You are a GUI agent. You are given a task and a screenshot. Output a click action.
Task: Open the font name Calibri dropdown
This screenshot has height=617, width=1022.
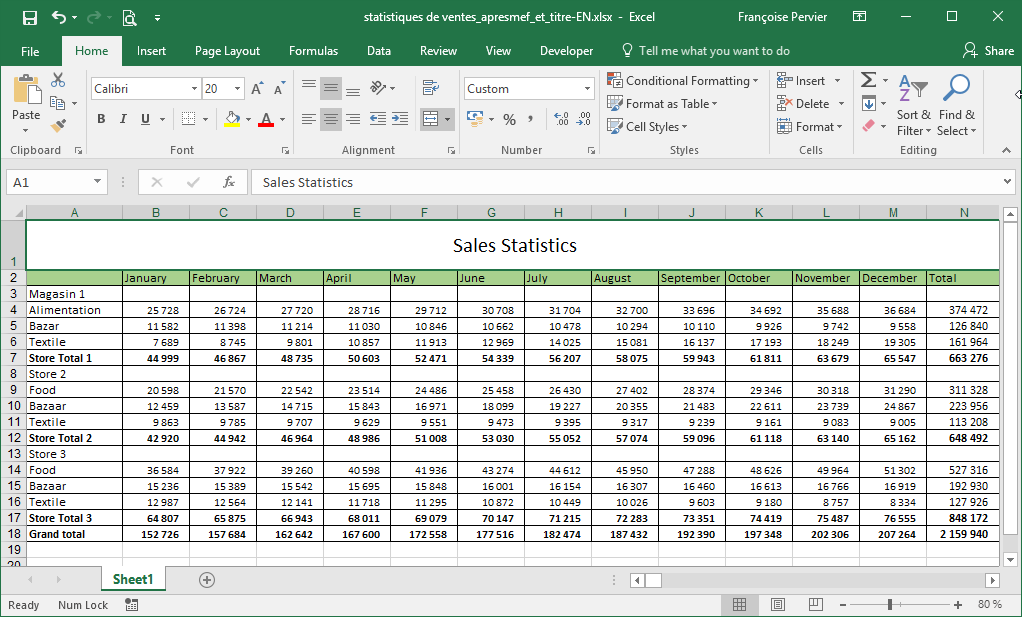tap(194, 89)
